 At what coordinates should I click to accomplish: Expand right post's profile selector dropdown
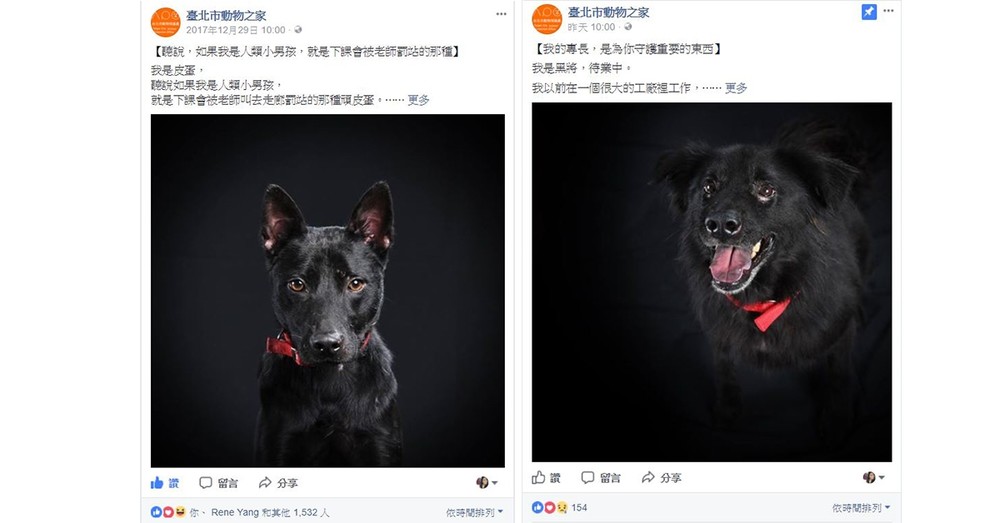(x=874, y=477)
